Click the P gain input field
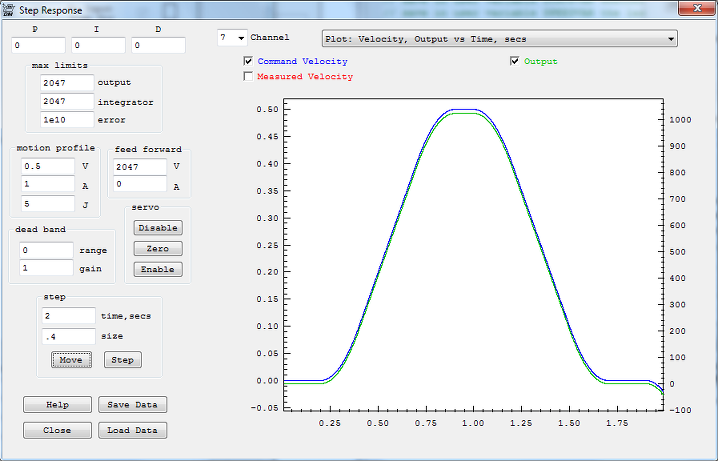The width and height of the screenshot is (718, 461). (39, 46)
